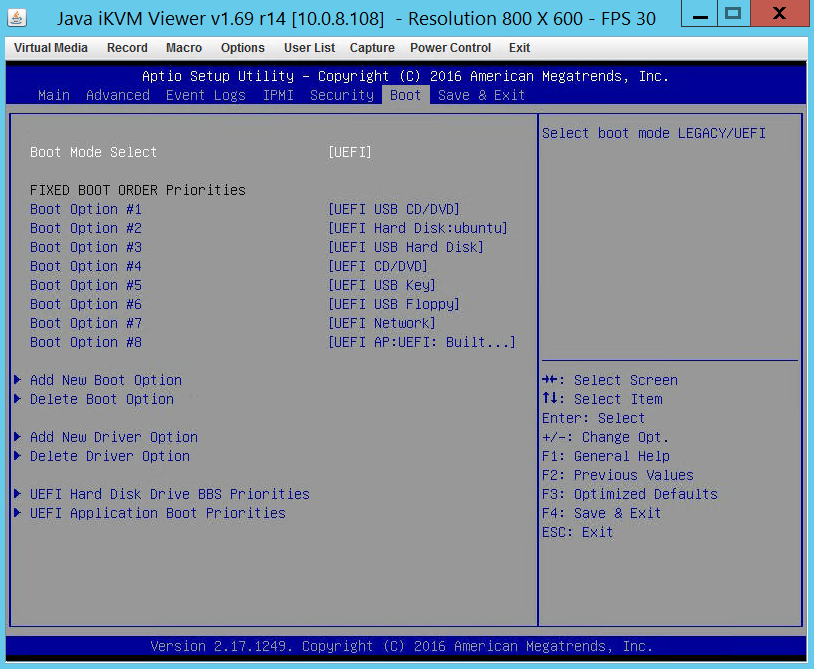This screenshot has width=814, height=669.
Task: Click the 'F2: Previous Values' hint
Action: click(x=618, y=475)
